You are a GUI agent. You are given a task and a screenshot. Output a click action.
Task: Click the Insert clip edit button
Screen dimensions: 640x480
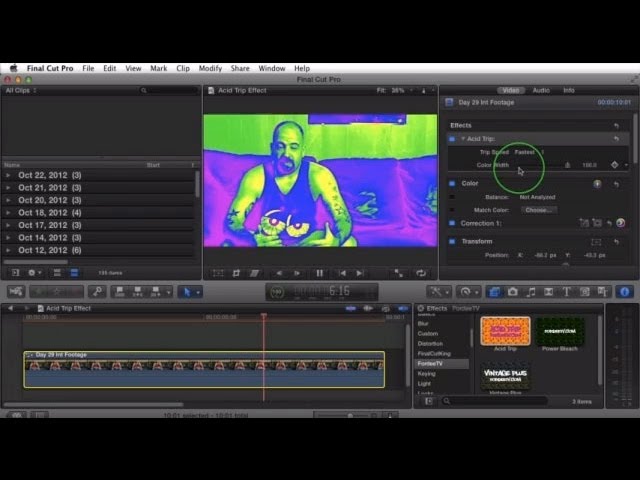tap(138, 291)
